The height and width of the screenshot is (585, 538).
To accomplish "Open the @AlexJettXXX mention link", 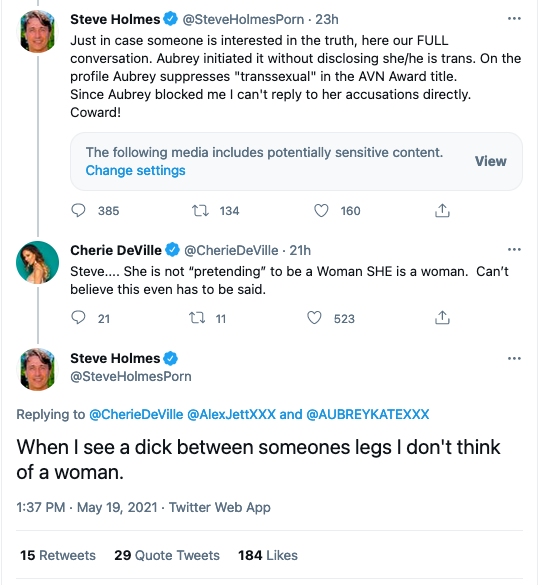I will click(x=231, y=414).
